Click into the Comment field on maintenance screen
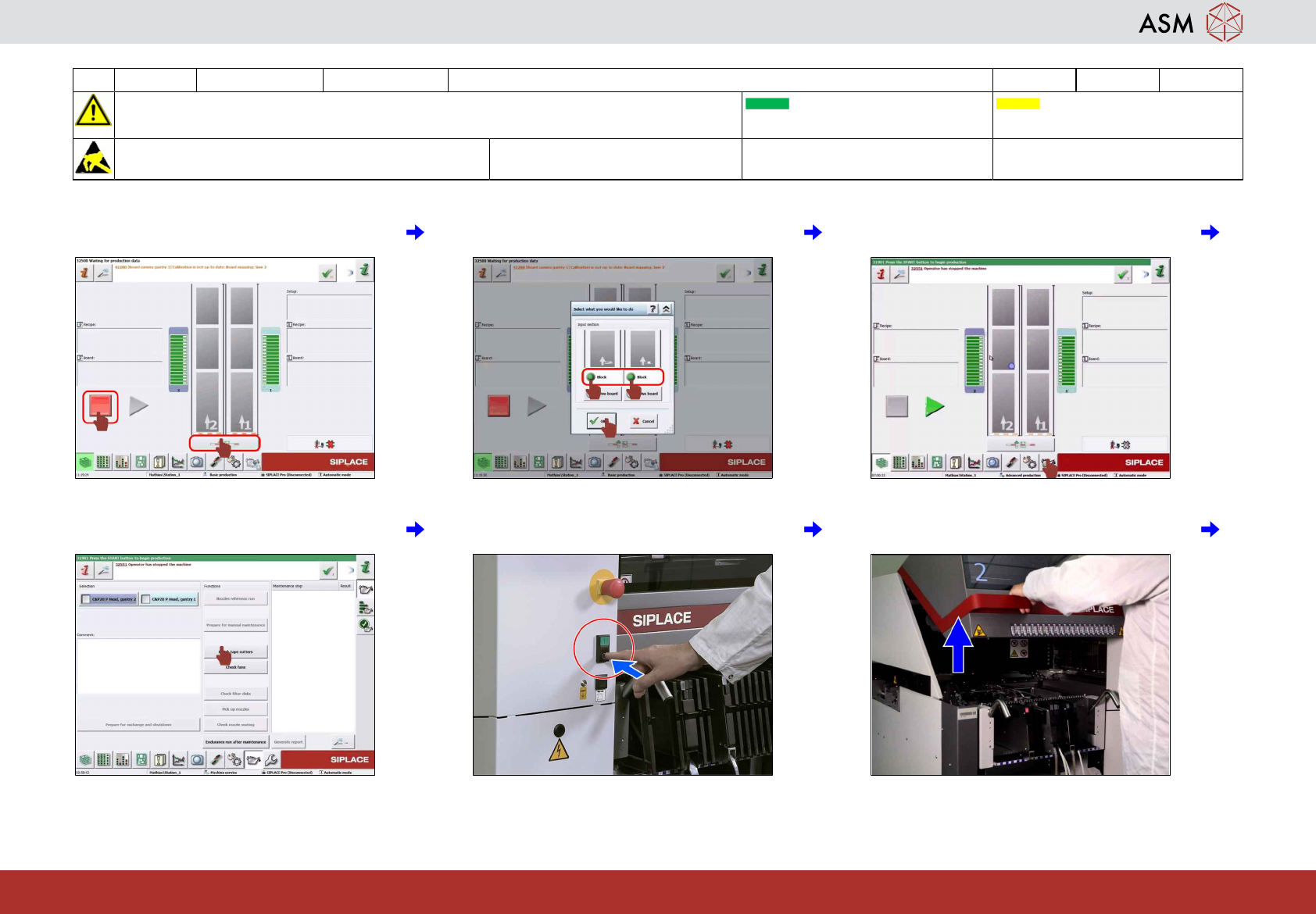This screenshot has width=1316, height=914. (138, 666)
